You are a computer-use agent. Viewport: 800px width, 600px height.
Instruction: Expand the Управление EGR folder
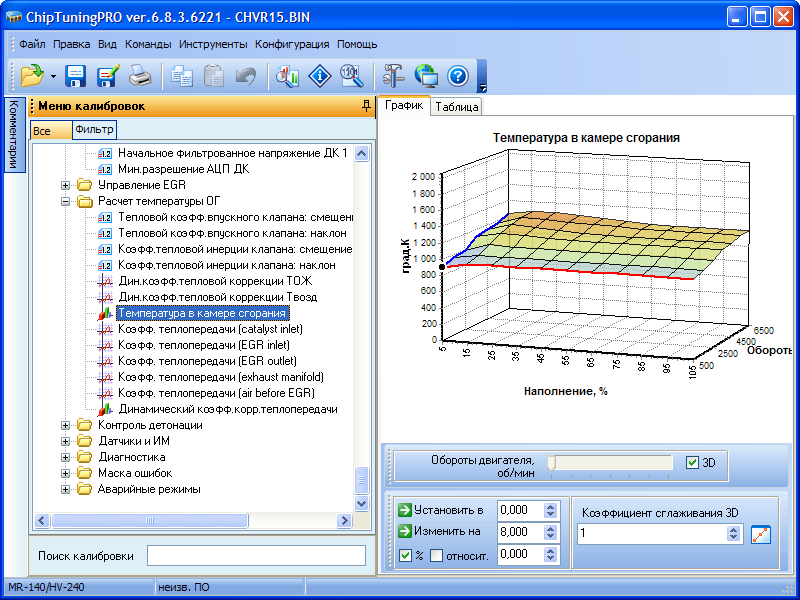tap(66, 185)
